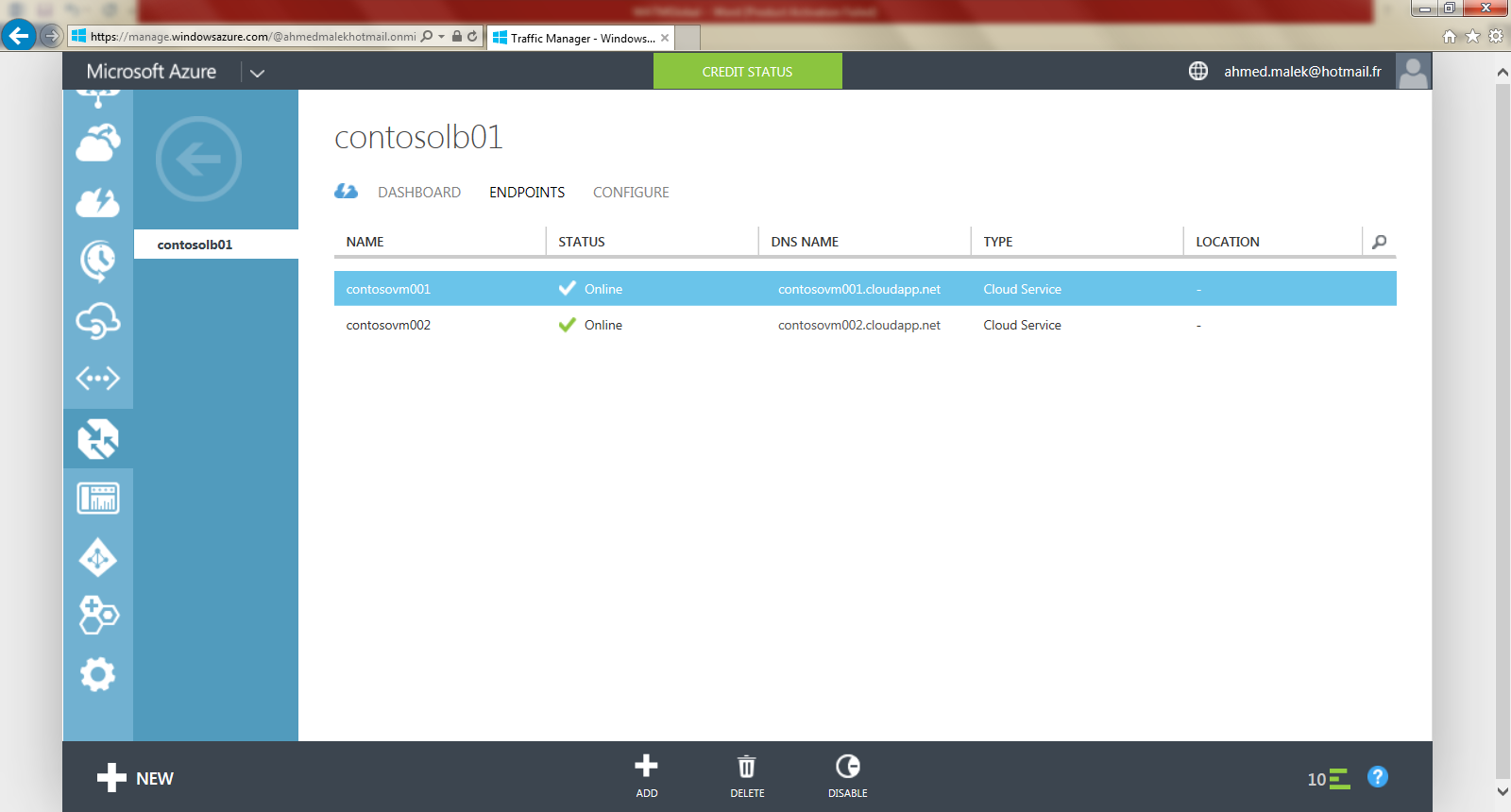Click contosovm001.cloudapp.net DNS name
This screenshot has height=812, width=1511.
pos(859,289)
